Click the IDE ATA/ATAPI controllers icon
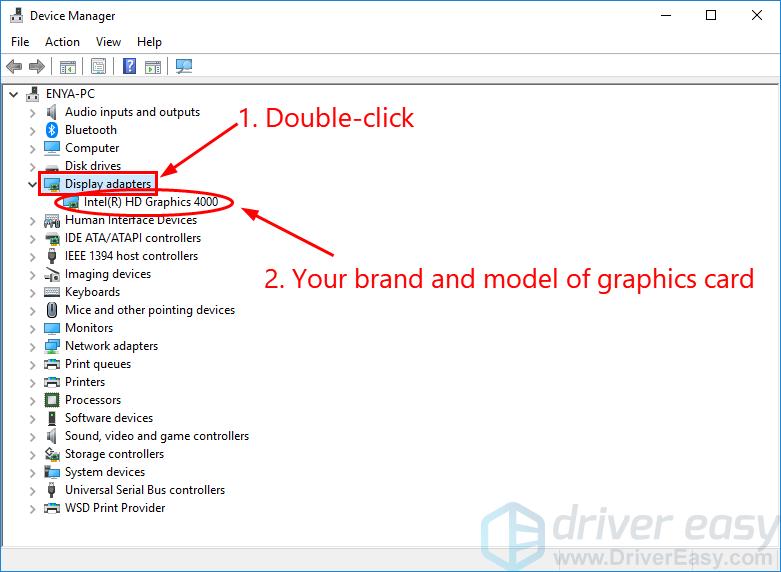The image size is (781, 572). (x=52, y=238)
